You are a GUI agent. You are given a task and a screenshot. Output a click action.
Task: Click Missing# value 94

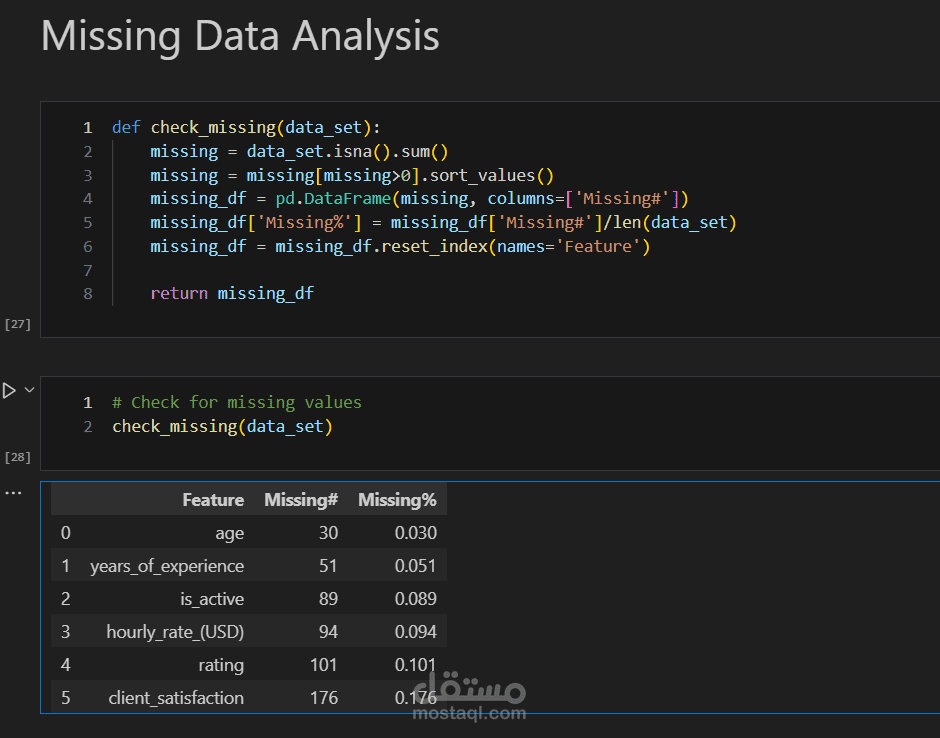point(329,632)
